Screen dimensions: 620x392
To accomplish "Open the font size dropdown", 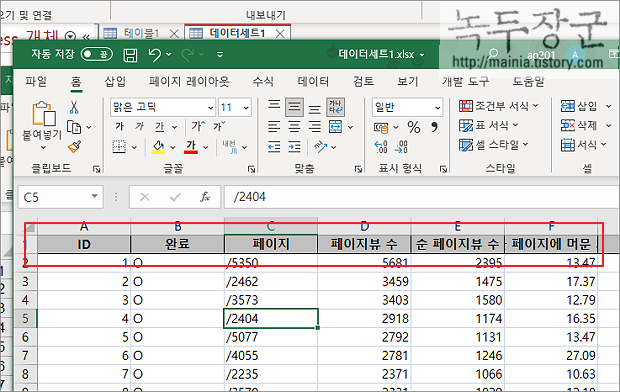I will [246, 108].
